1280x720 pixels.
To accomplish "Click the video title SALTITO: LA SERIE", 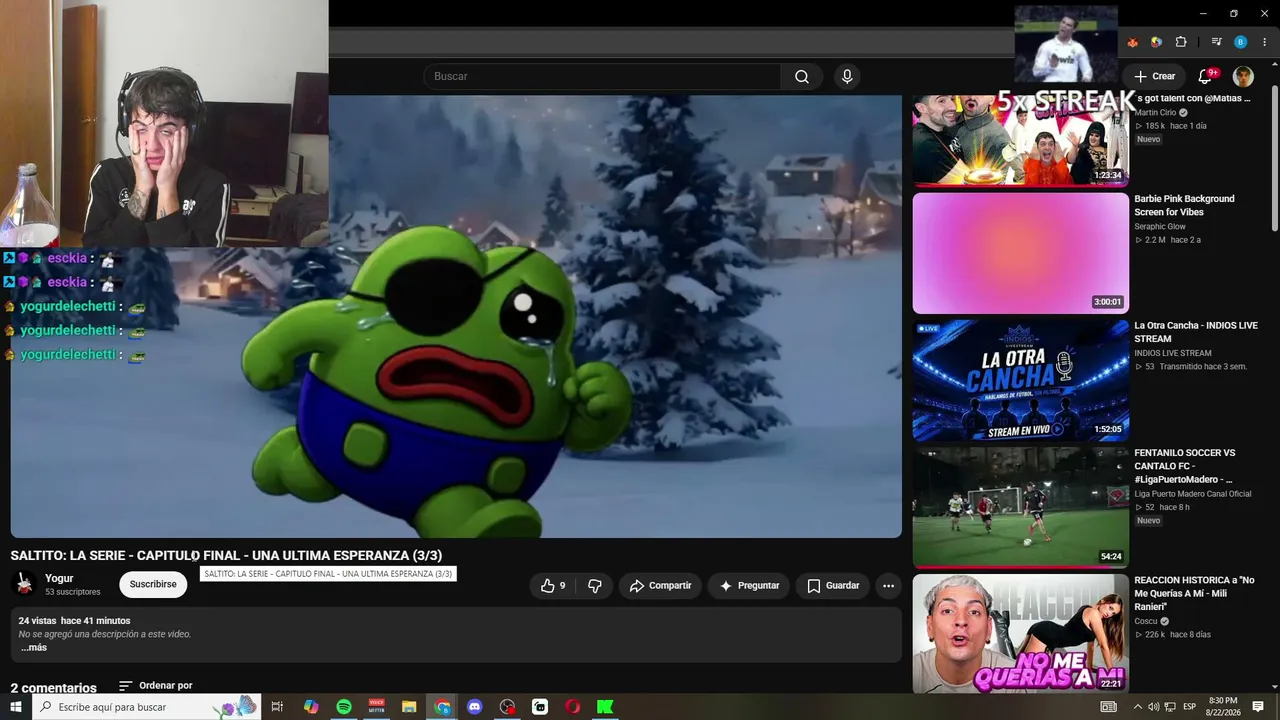I will 226,555.
